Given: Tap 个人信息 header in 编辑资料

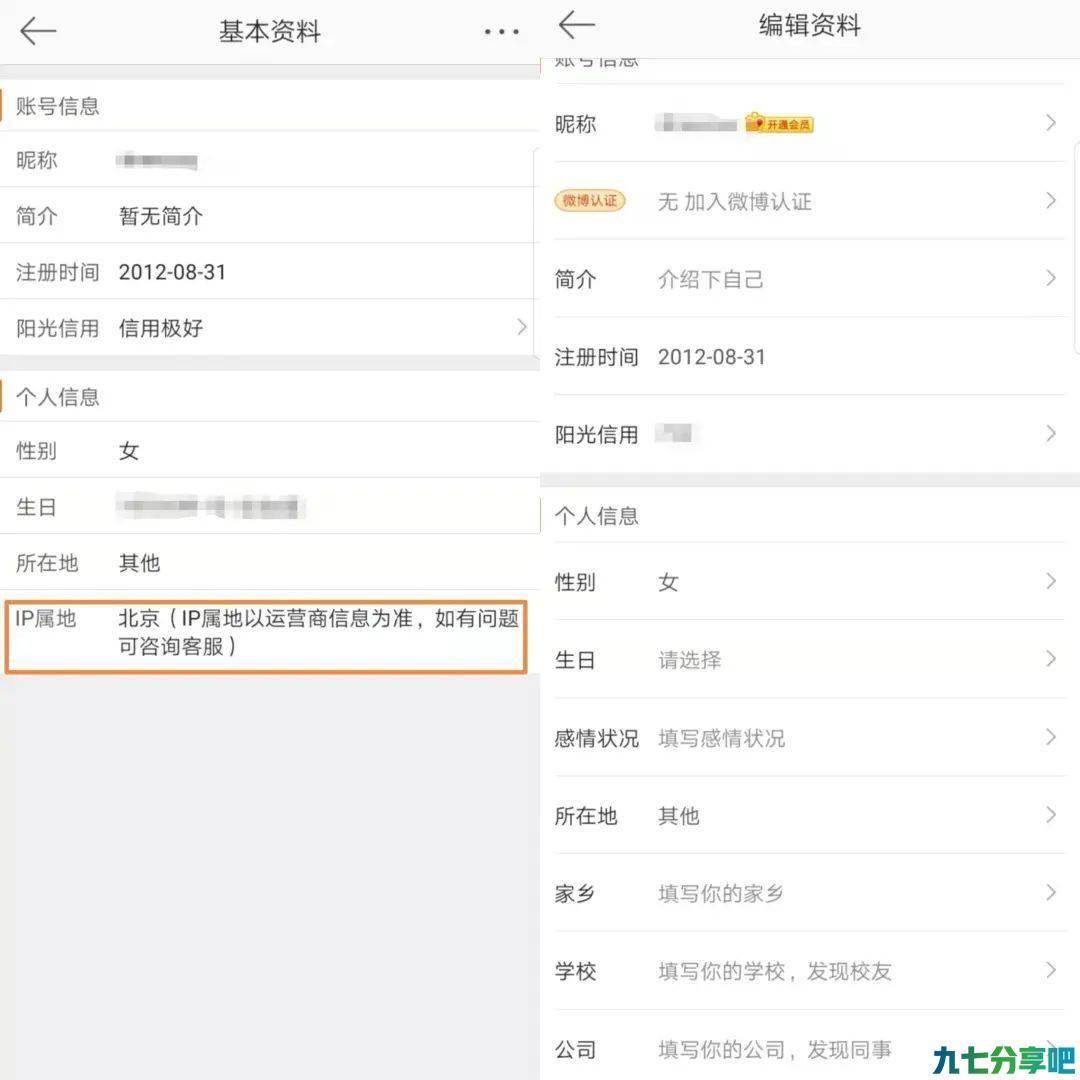Looking at the screenshot, I should [596, 516].
